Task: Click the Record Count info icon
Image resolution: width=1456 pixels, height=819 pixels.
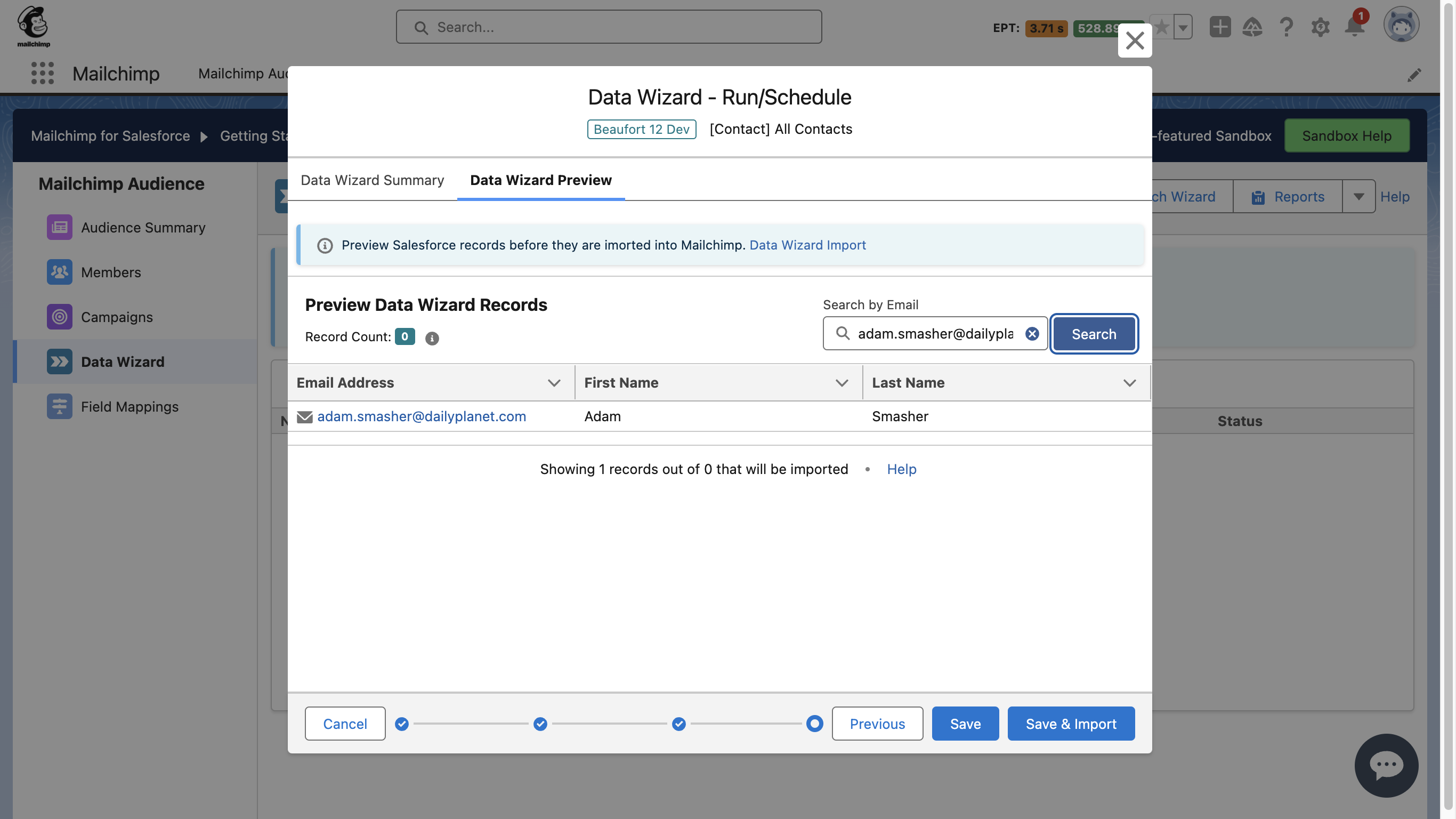Action: tap(432, 338)
